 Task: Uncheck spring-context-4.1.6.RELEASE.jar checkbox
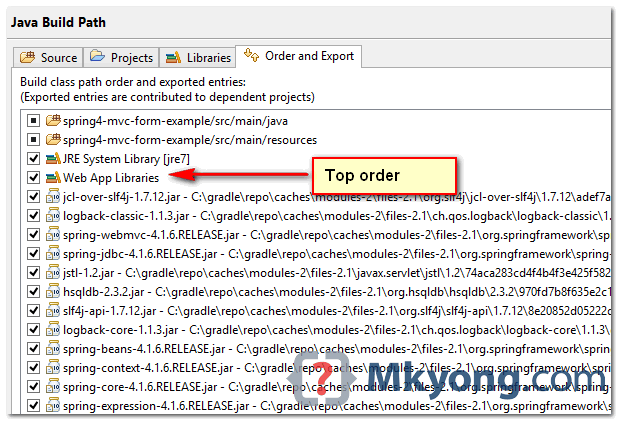[34, 367]
